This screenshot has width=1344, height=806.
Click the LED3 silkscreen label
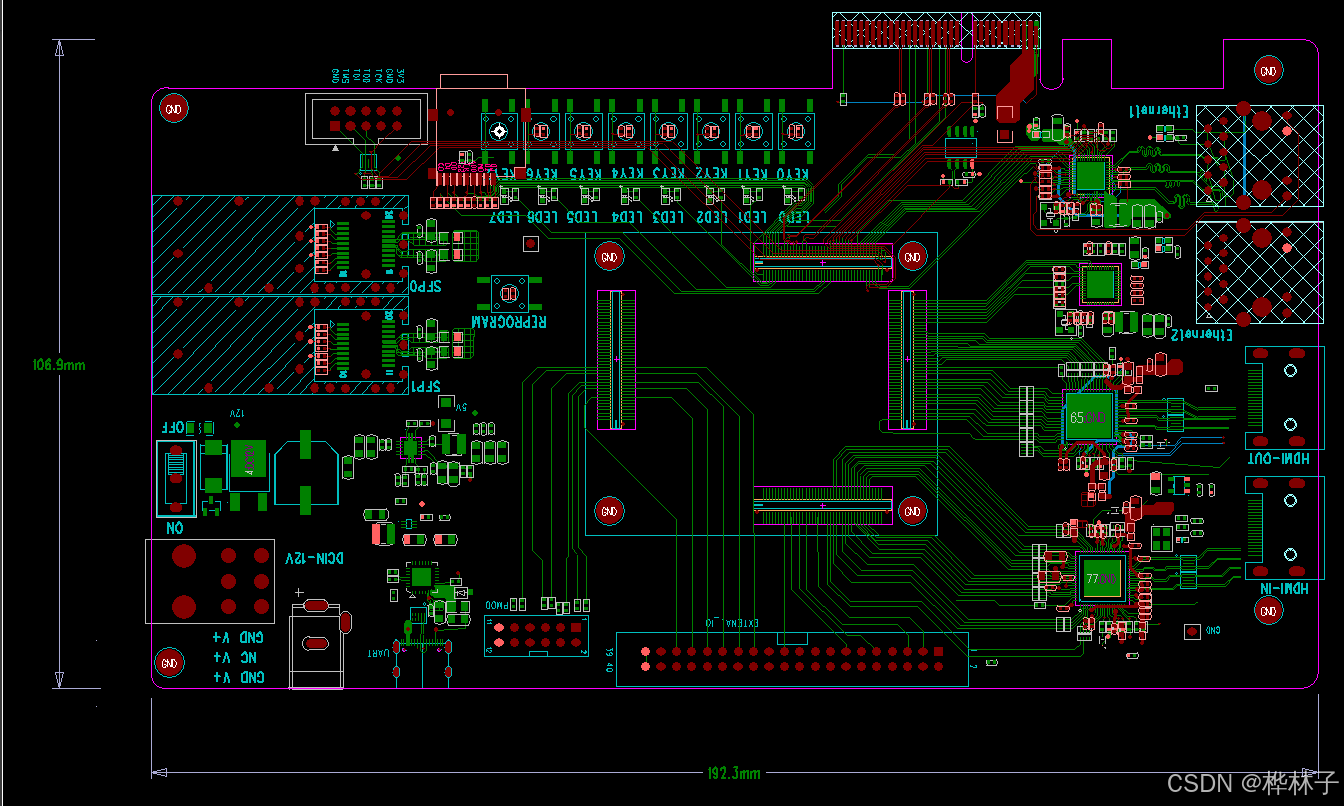click(x=668, y=217)
